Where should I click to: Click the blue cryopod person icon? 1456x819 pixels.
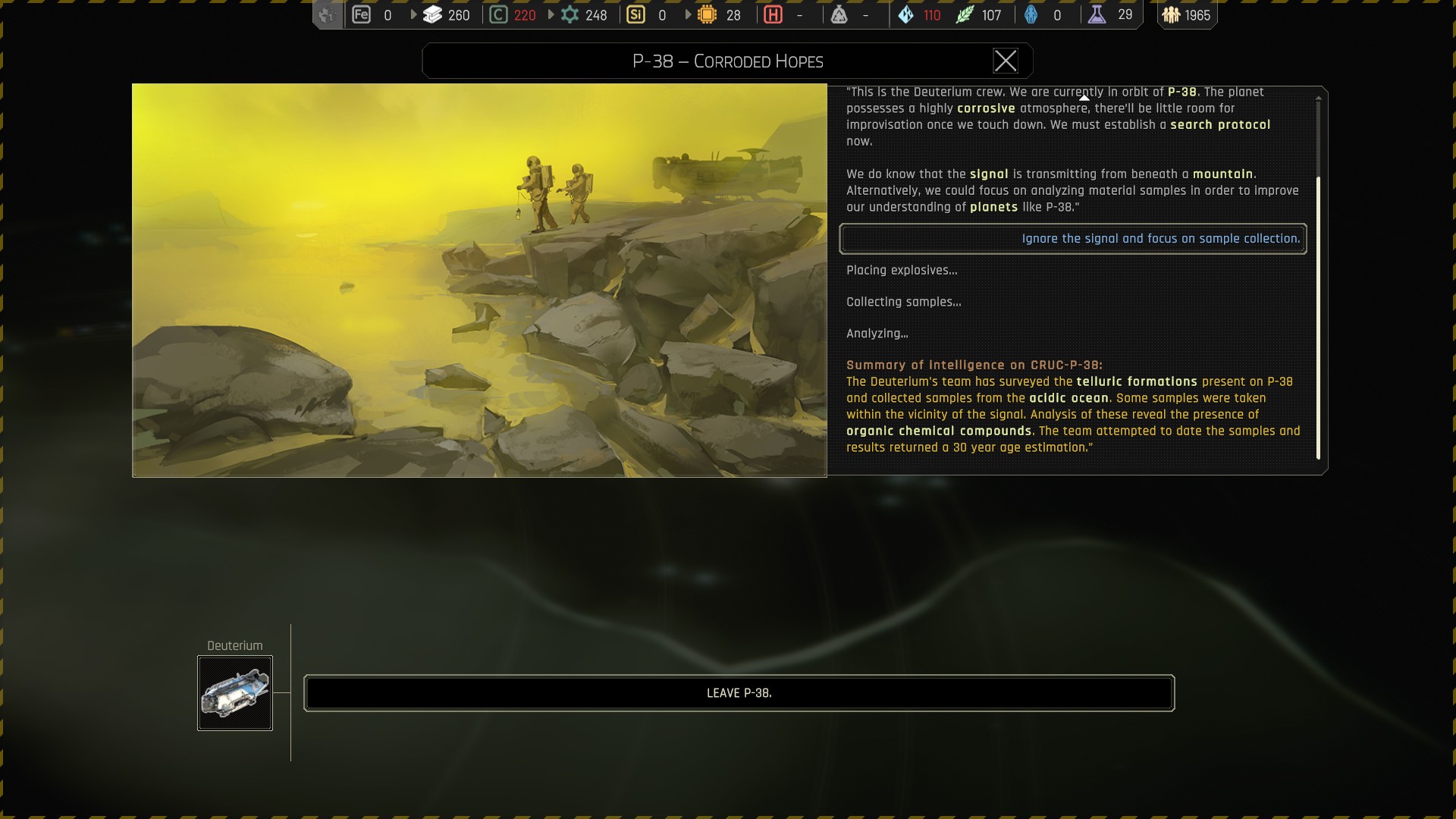[1031, 14]
